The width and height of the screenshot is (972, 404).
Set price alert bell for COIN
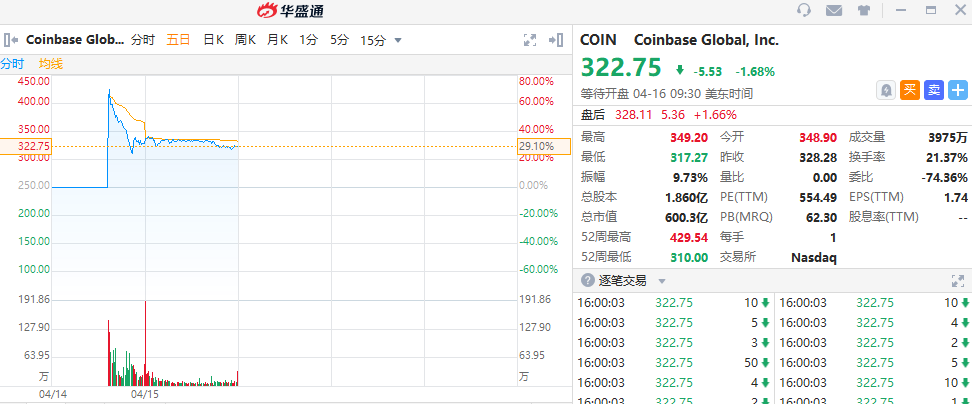[x=886, y=90]
